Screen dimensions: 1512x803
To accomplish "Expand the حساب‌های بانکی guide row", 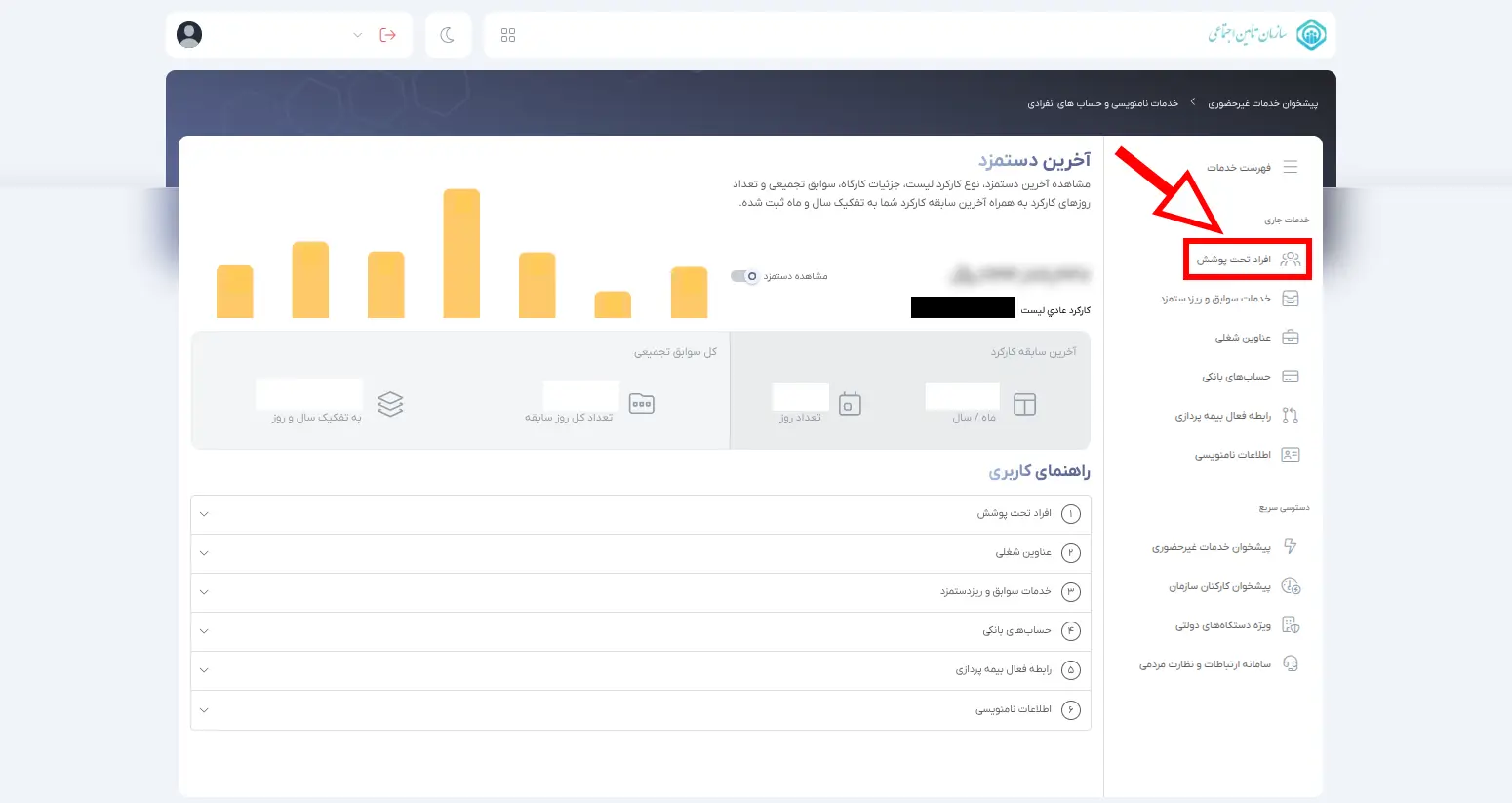I will pyautogui.click(x=641, y=631).
